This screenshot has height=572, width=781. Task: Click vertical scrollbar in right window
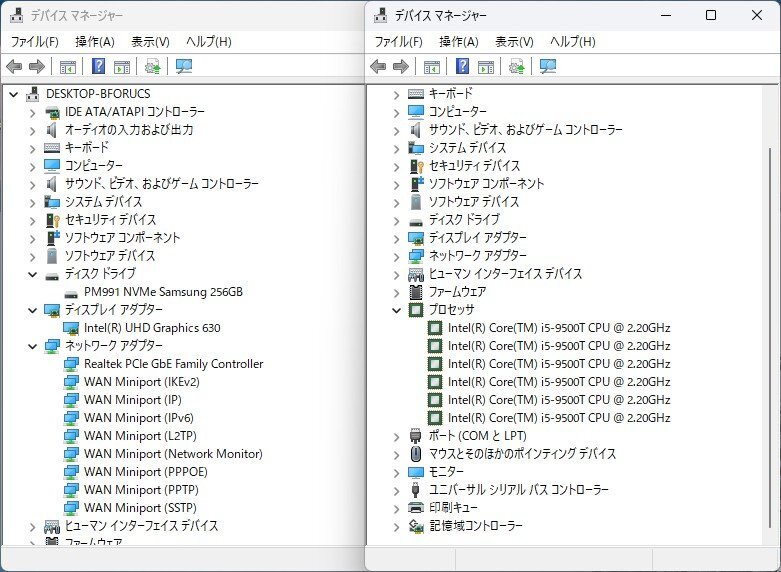tap(771, 339)
